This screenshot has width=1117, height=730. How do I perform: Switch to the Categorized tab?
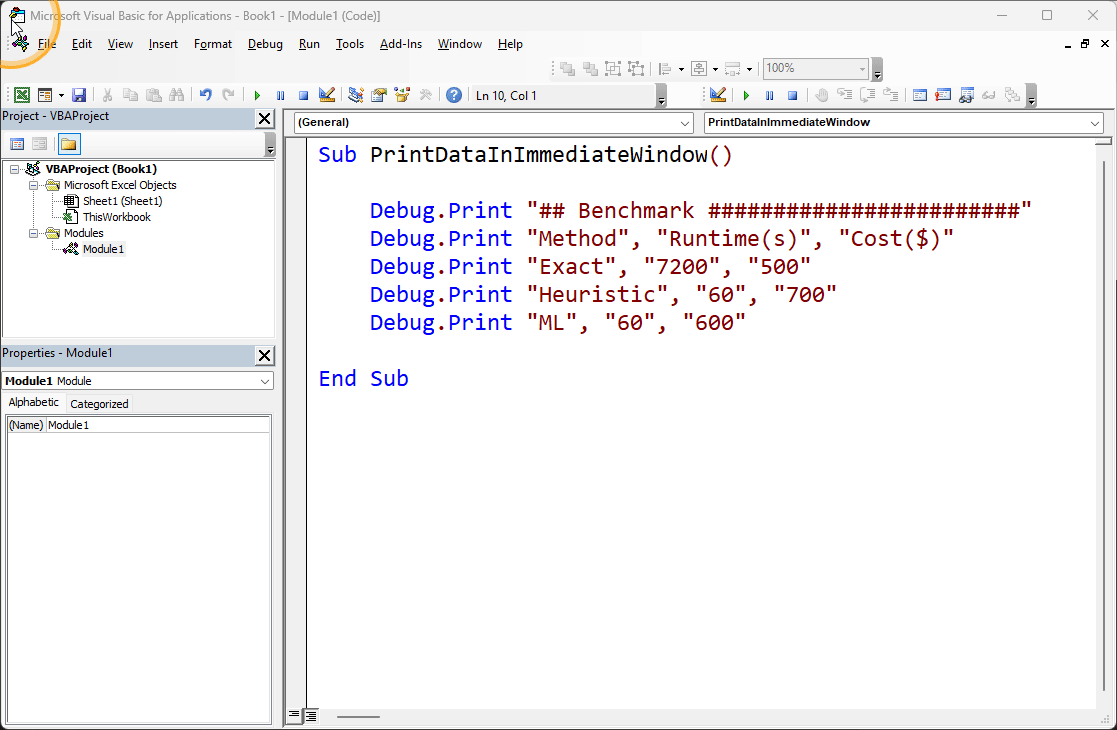[x=99, y=404]
